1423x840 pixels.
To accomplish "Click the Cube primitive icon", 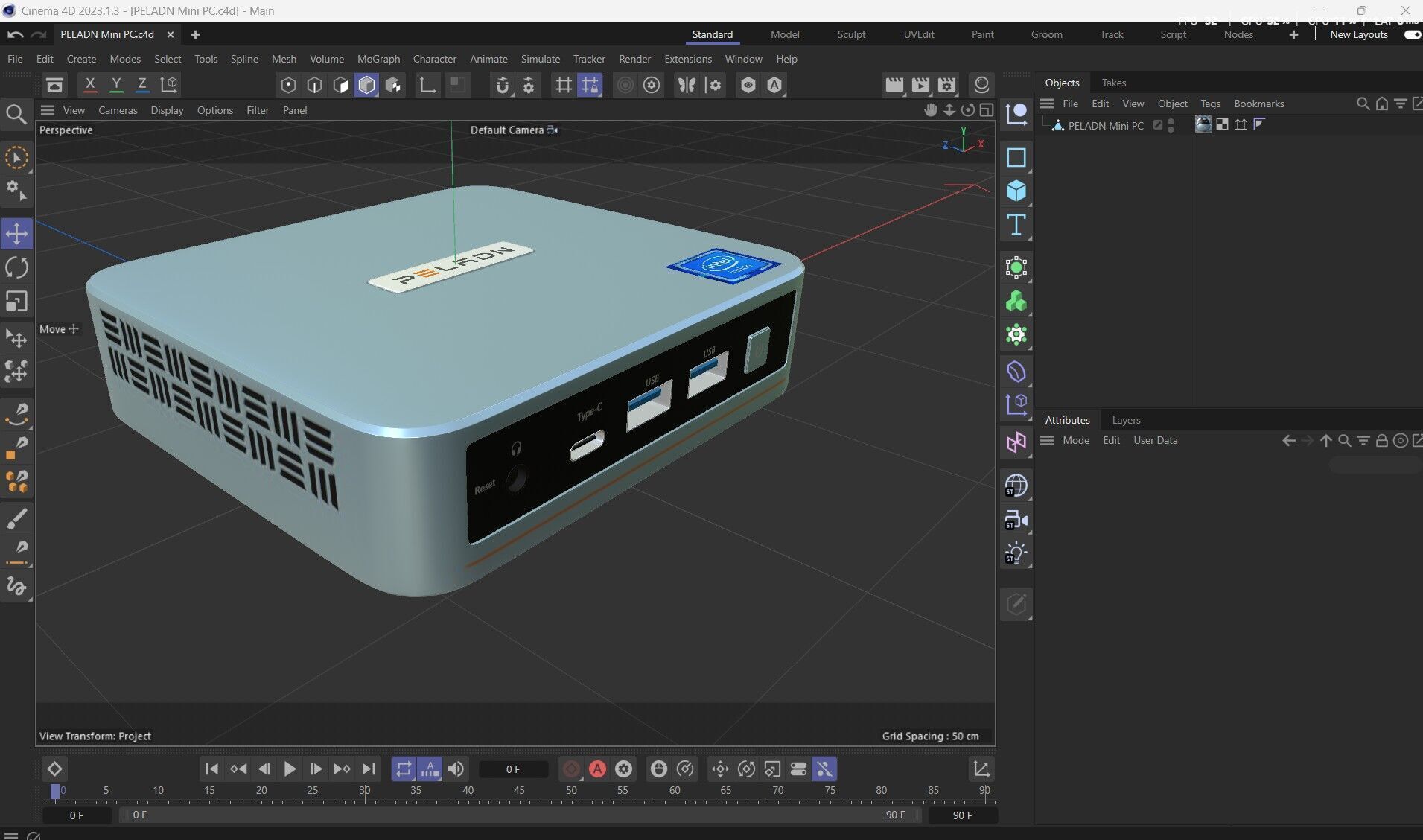I will tap(1016, 191).
